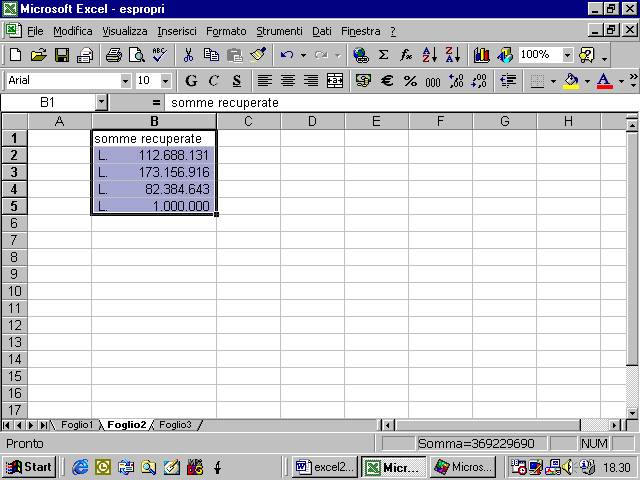Image resolution: width=640 pixels, height=480 pixels.
Task: Merge and center selected cells
Action: tap(335, 80)
